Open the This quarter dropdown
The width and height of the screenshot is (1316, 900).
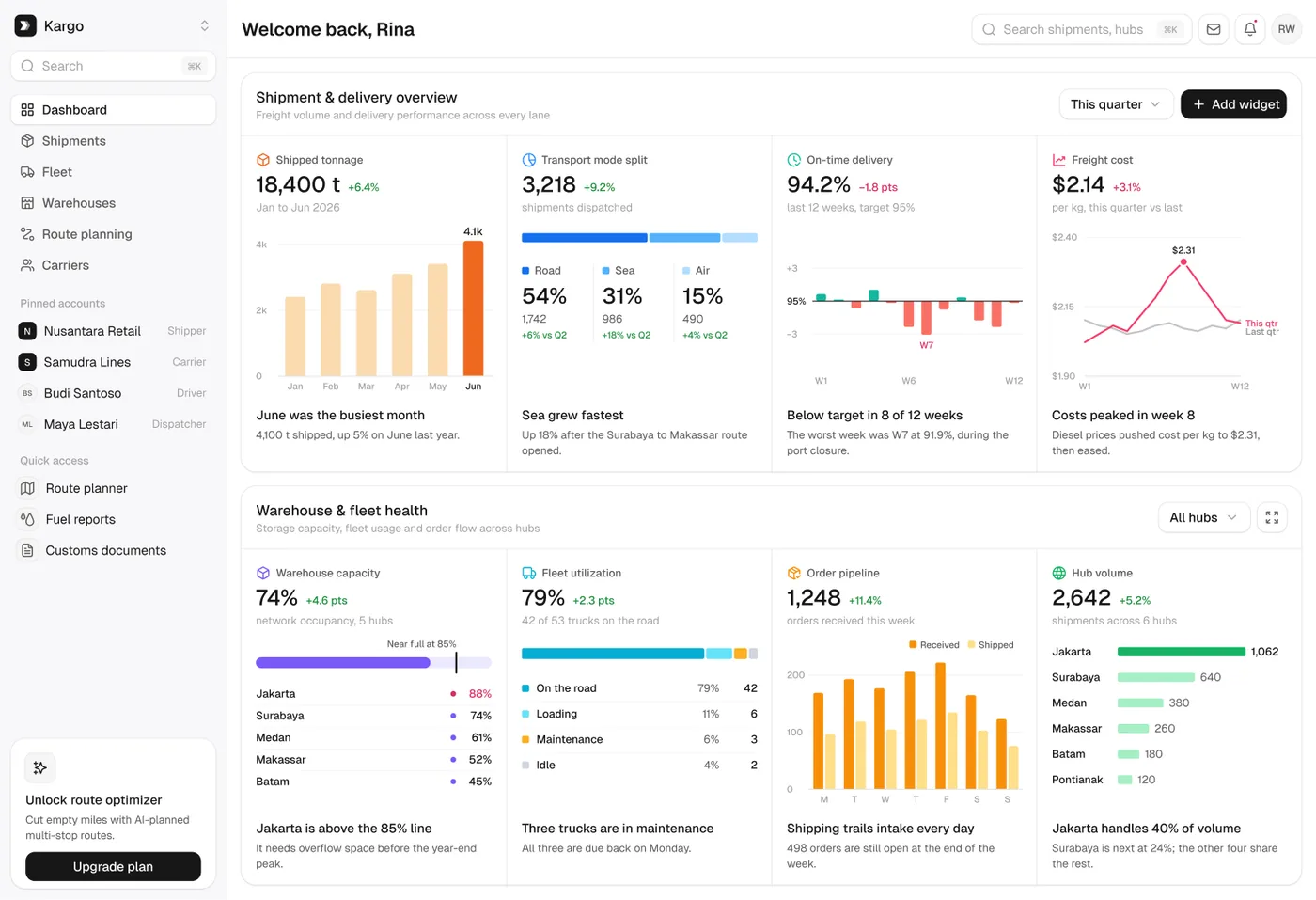[1116, 104]
